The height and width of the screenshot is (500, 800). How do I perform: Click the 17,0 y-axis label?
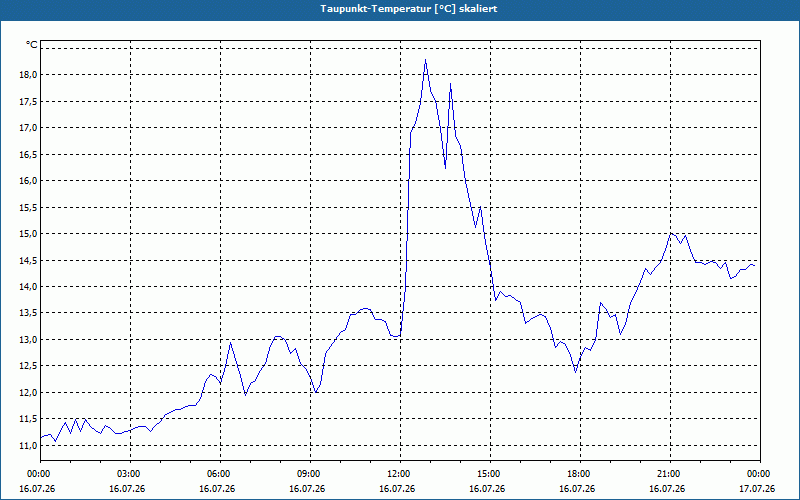[28, 128]
